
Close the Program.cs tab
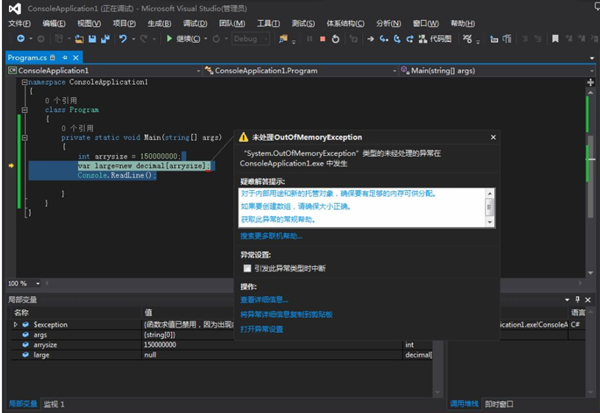tap(76, 57)
